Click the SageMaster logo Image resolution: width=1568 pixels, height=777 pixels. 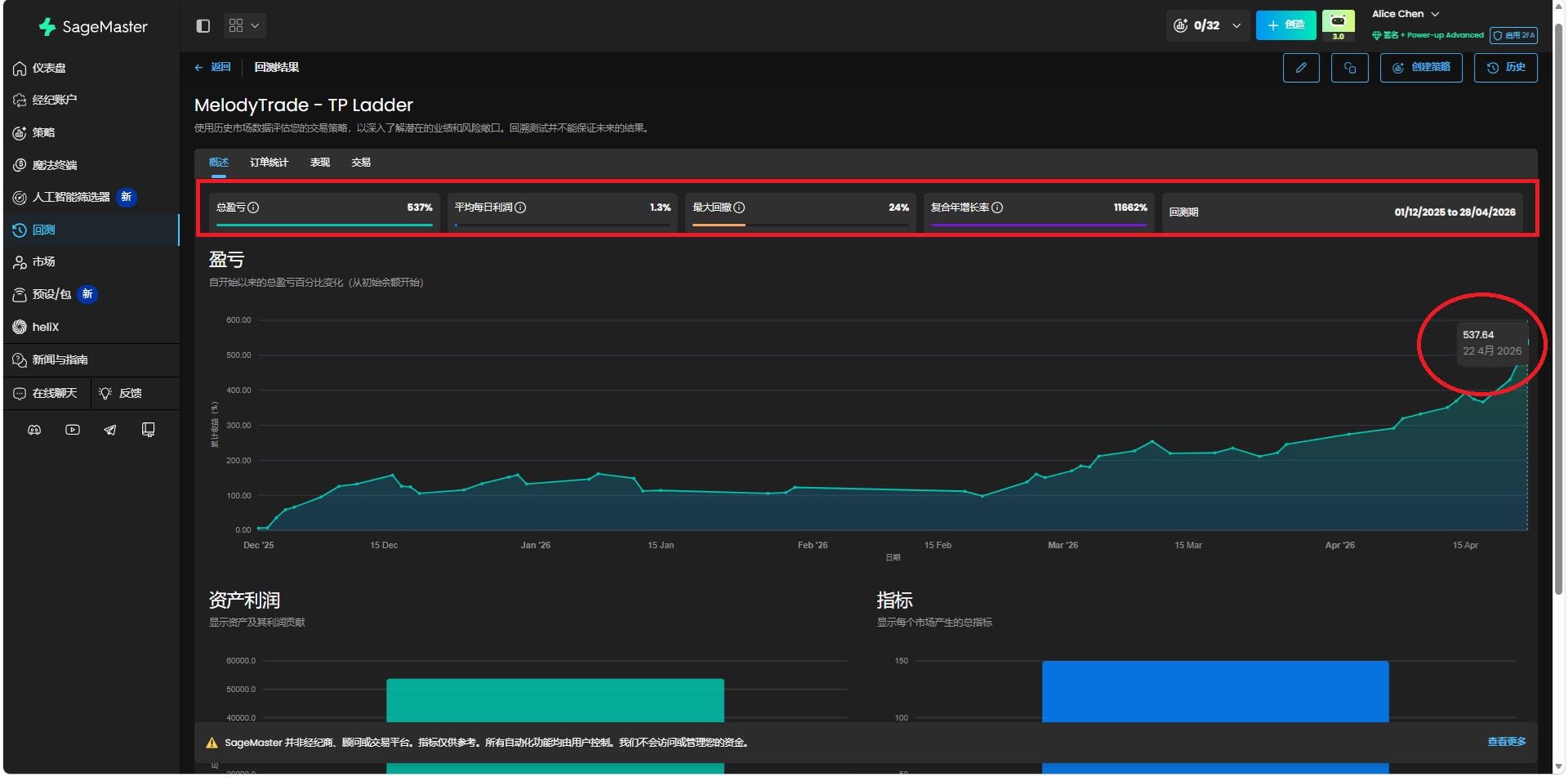[x=93, y=27]
